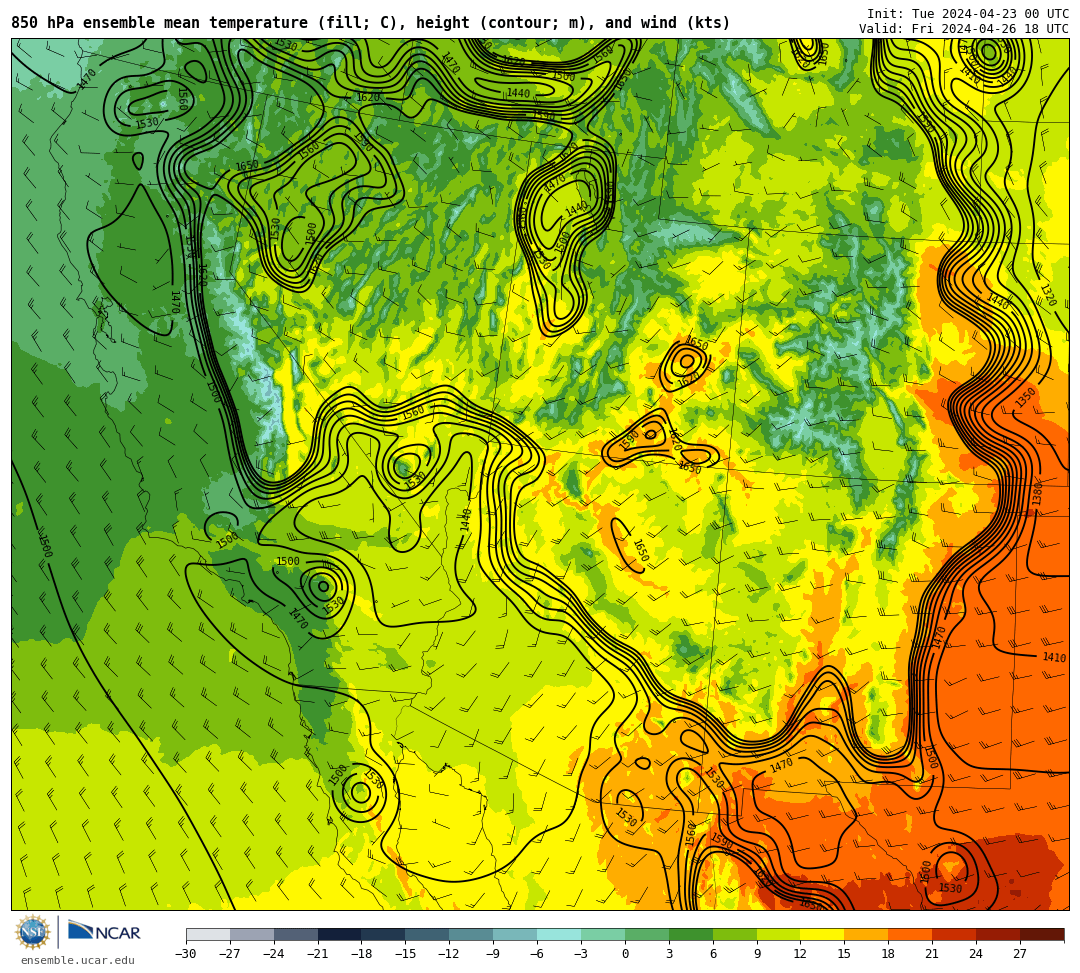This screenshot has height=973, width=1080.
Task: Click the yellow-green swatch between 9 and 12
Action: tap(778, 934)
